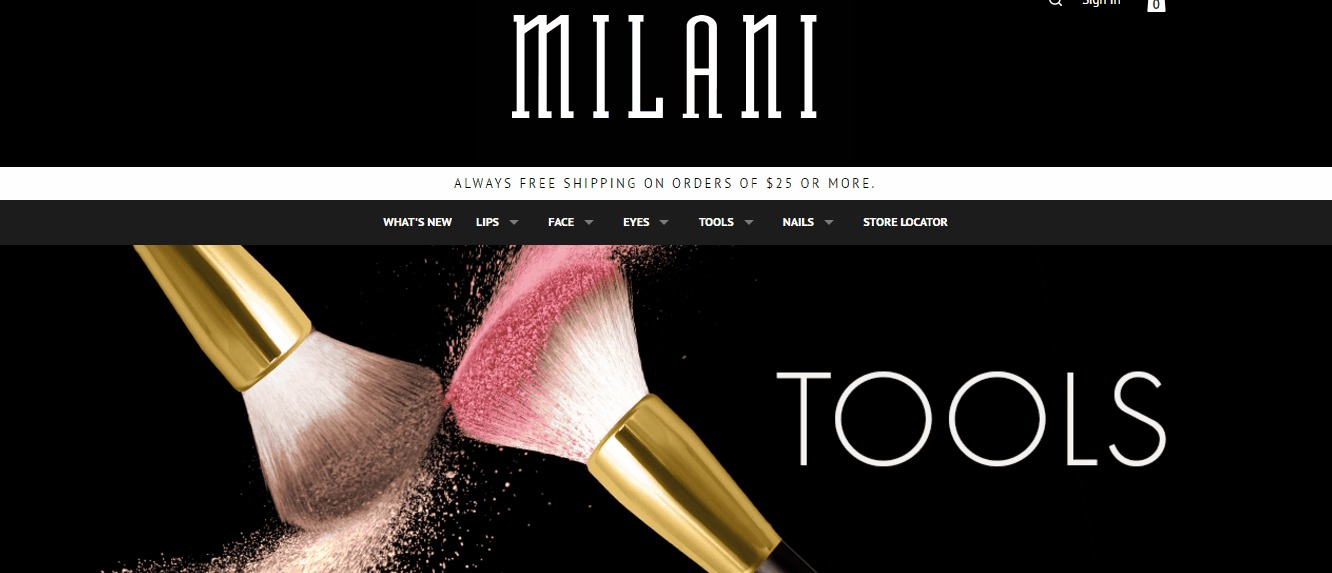Open the shopping cart icon
Screen dimensions: 1332x573
[x=1156, y=5]
